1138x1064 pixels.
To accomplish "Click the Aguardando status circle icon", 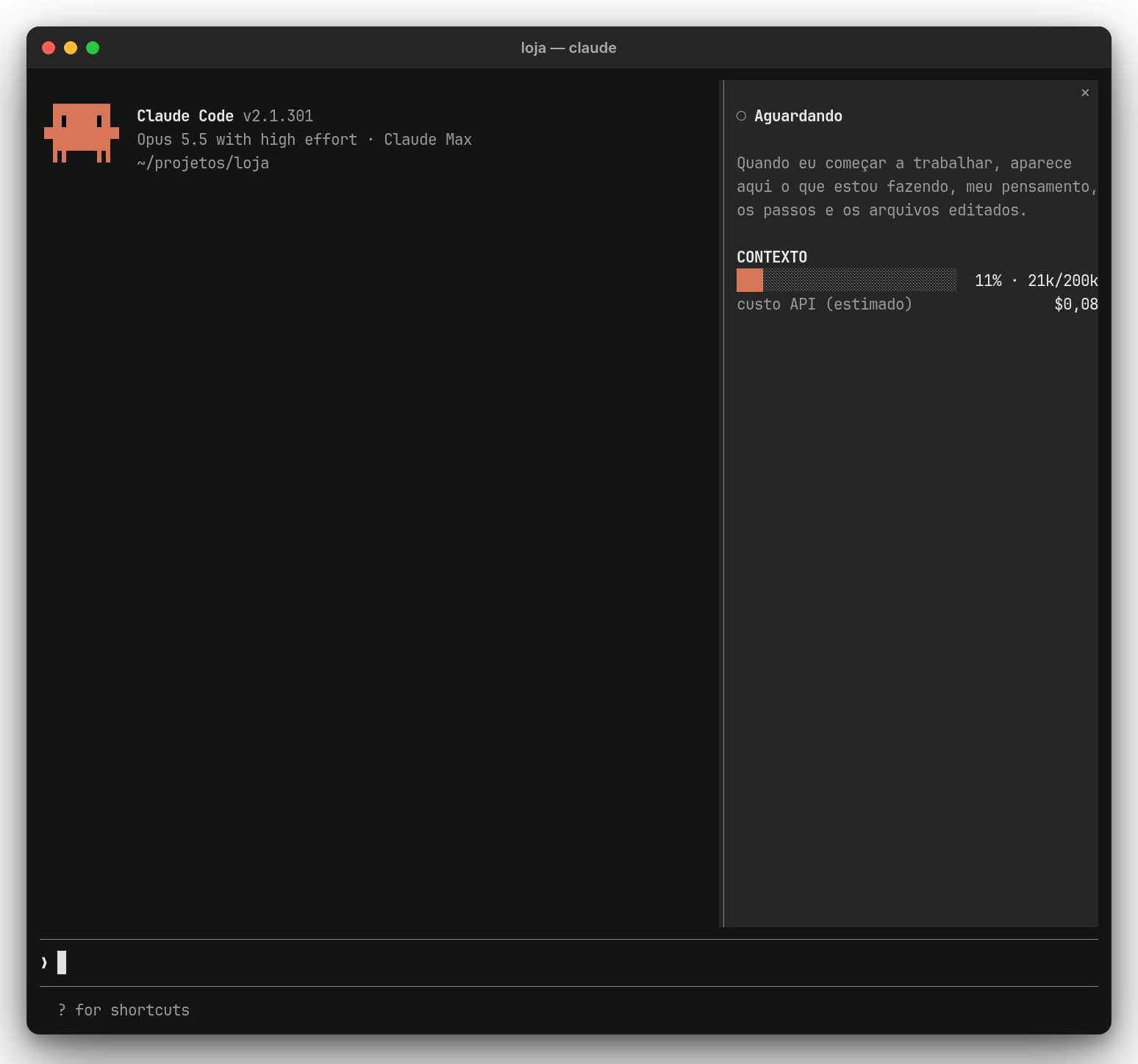I will (741, 116).
